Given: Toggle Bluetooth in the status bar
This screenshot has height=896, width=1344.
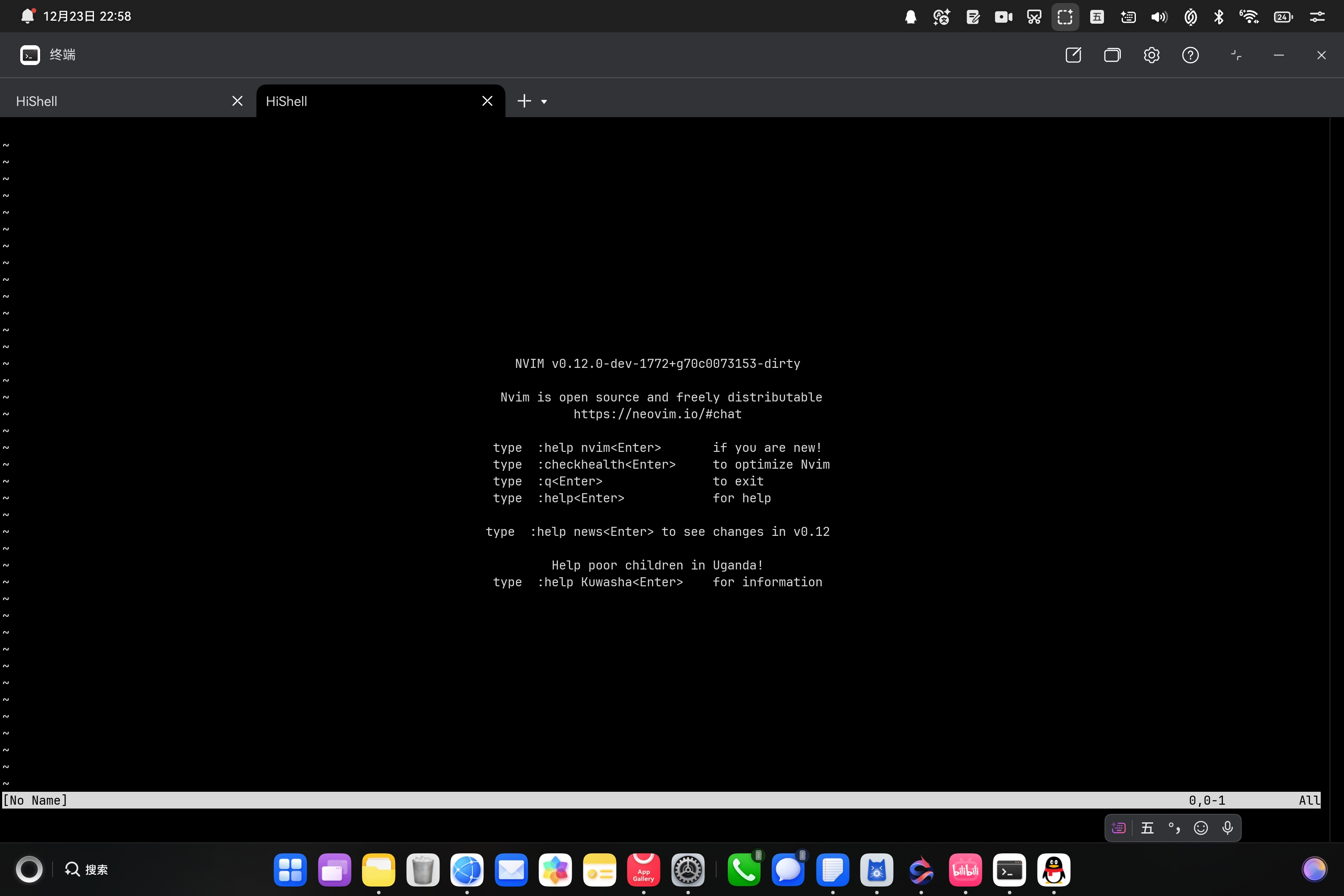Looking at the screenshot, I should [1218, 16].
